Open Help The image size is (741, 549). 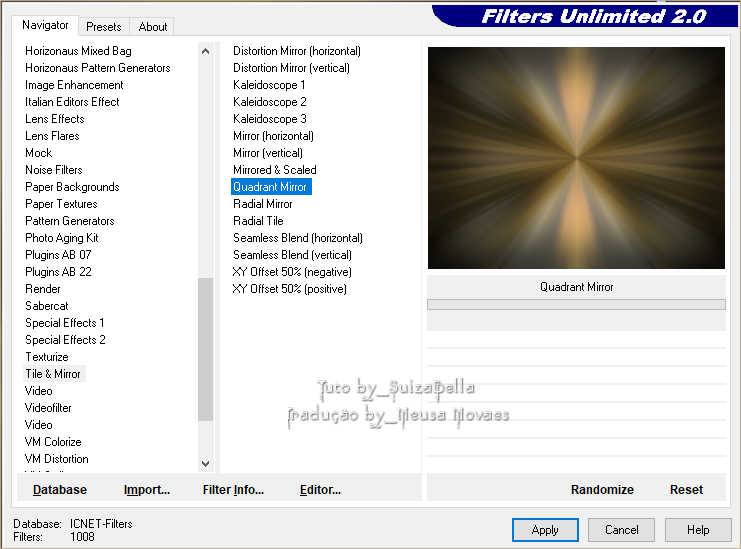coord(698,530)
